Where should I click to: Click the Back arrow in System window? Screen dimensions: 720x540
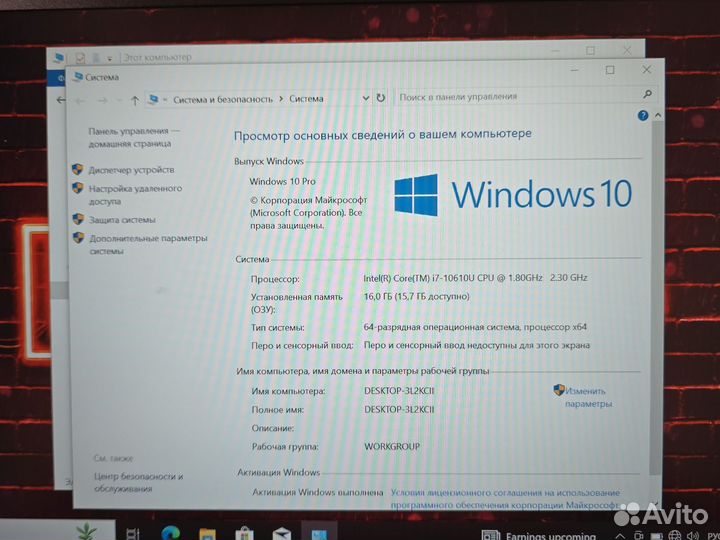tap(80, 101)
